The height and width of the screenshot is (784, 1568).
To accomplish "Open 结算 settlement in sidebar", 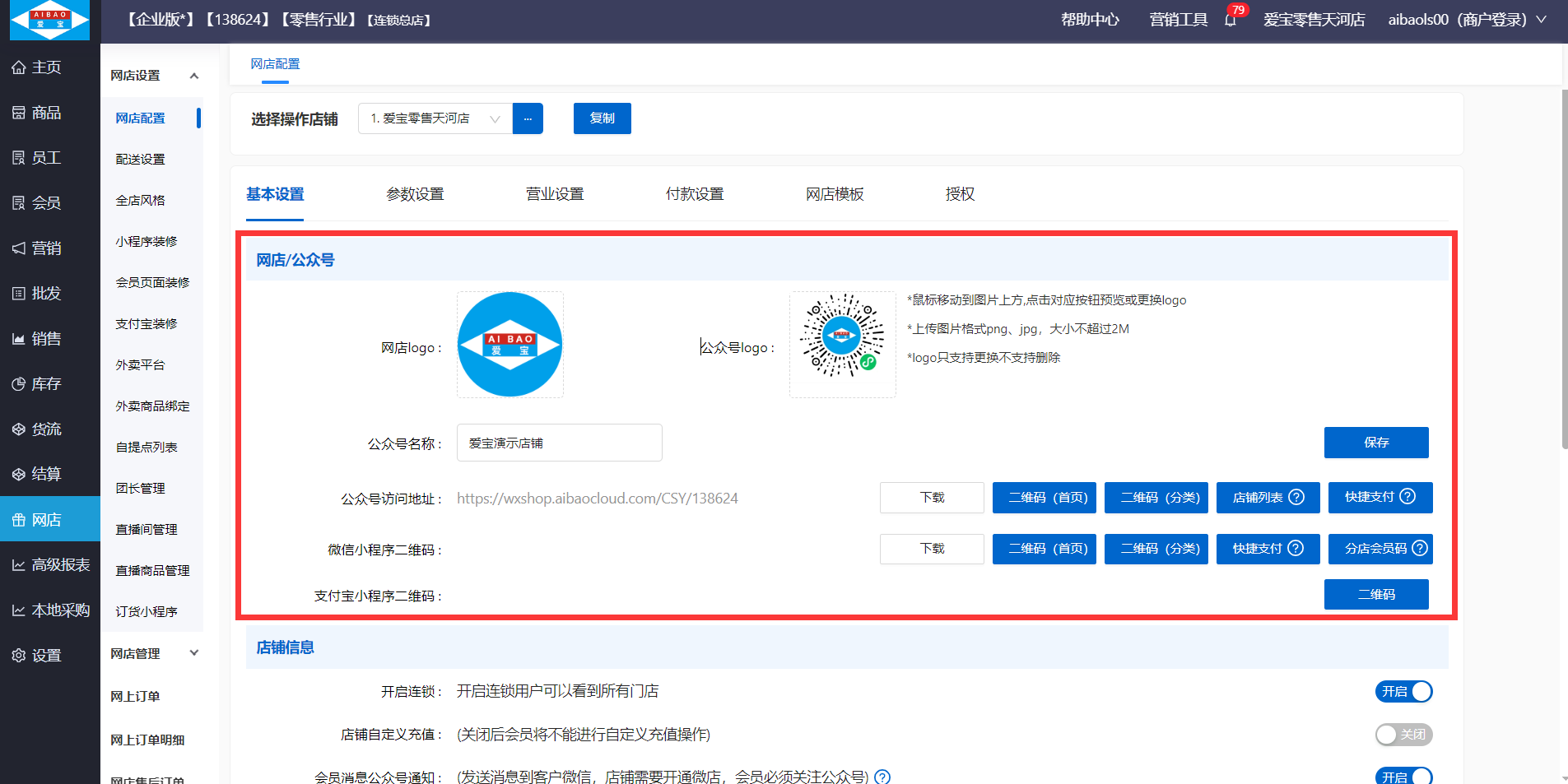I will pyautogui.click(x=37, y=475).
